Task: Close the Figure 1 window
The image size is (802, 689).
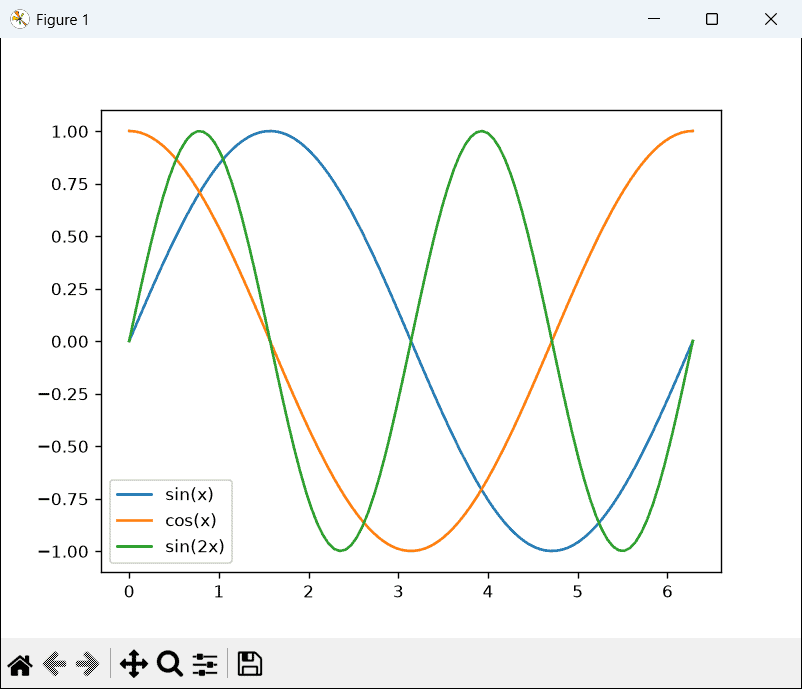Action: tap(771, 19)
